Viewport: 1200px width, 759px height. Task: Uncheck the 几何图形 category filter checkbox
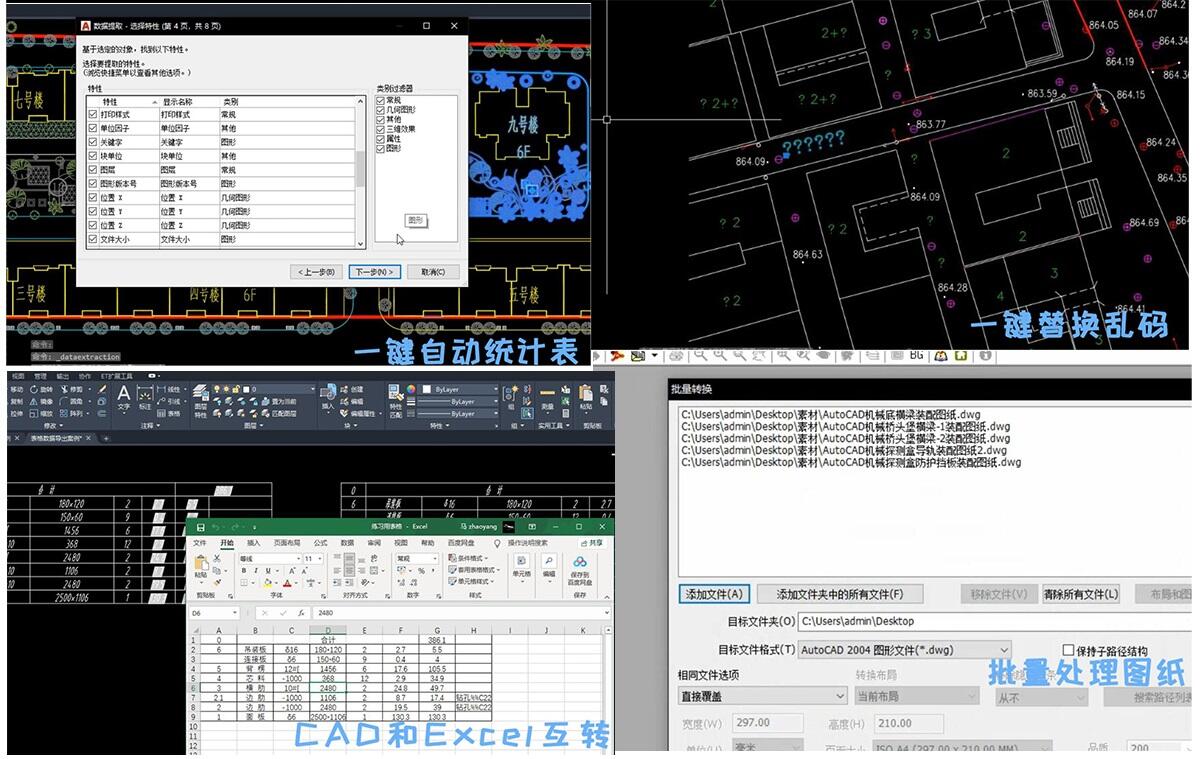click(x=380, y=110)
